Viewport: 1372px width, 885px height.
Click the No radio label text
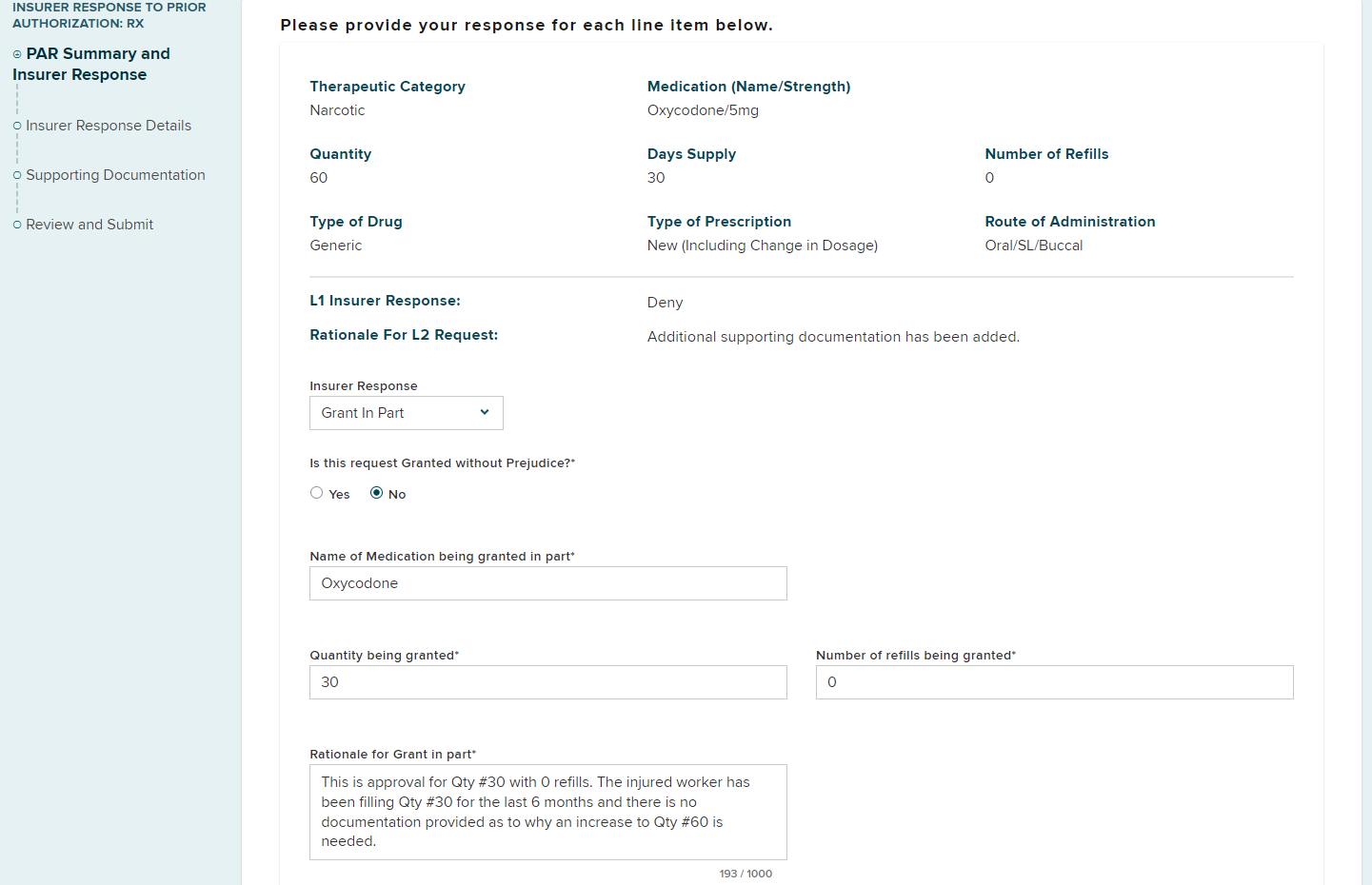tap(397, 495)
